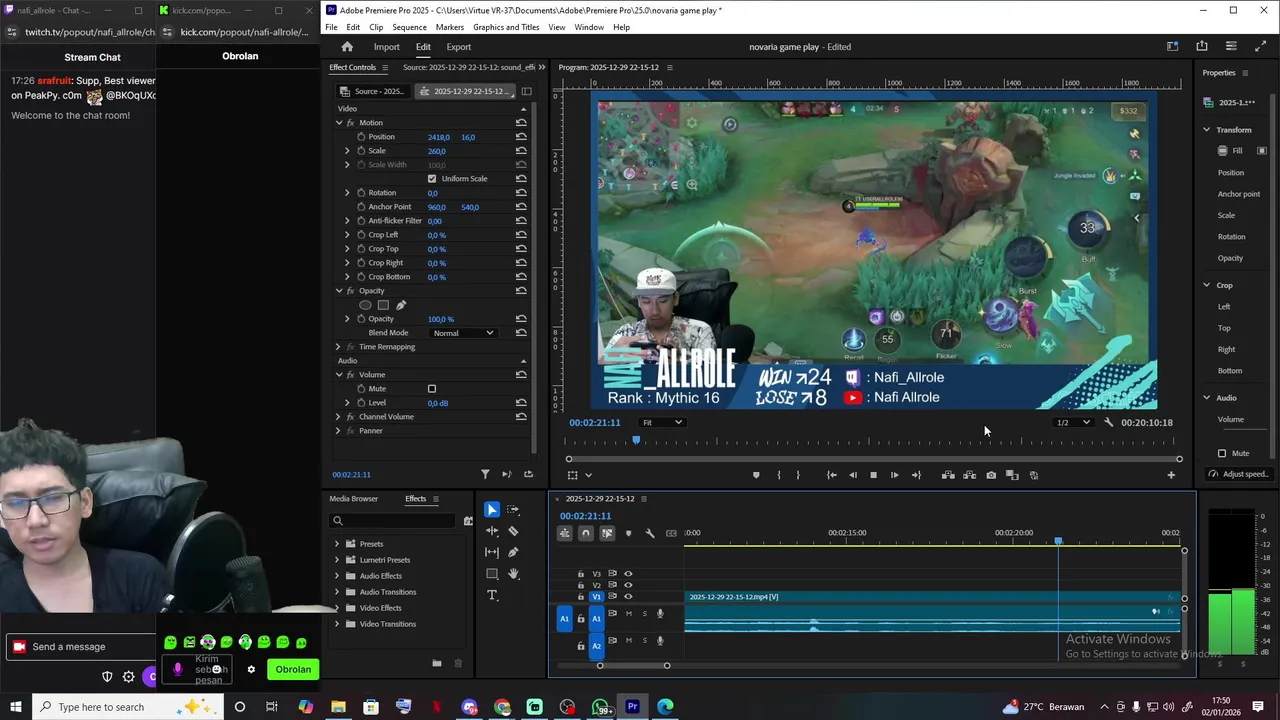Open the Fit zoom level dropdown

coord(662,422)
